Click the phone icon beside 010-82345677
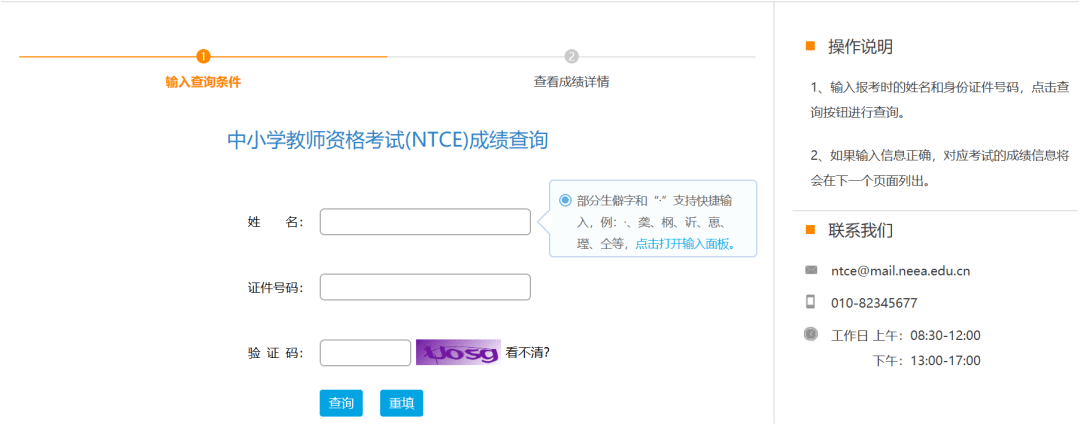 point(811,302)
